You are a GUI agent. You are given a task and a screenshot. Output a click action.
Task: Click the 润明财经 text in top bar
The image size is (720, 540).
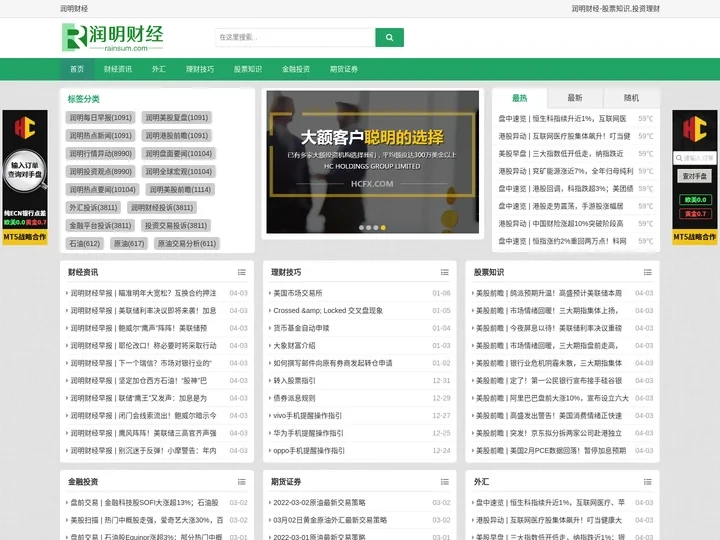pyautogui.click(x=74, y=9)
